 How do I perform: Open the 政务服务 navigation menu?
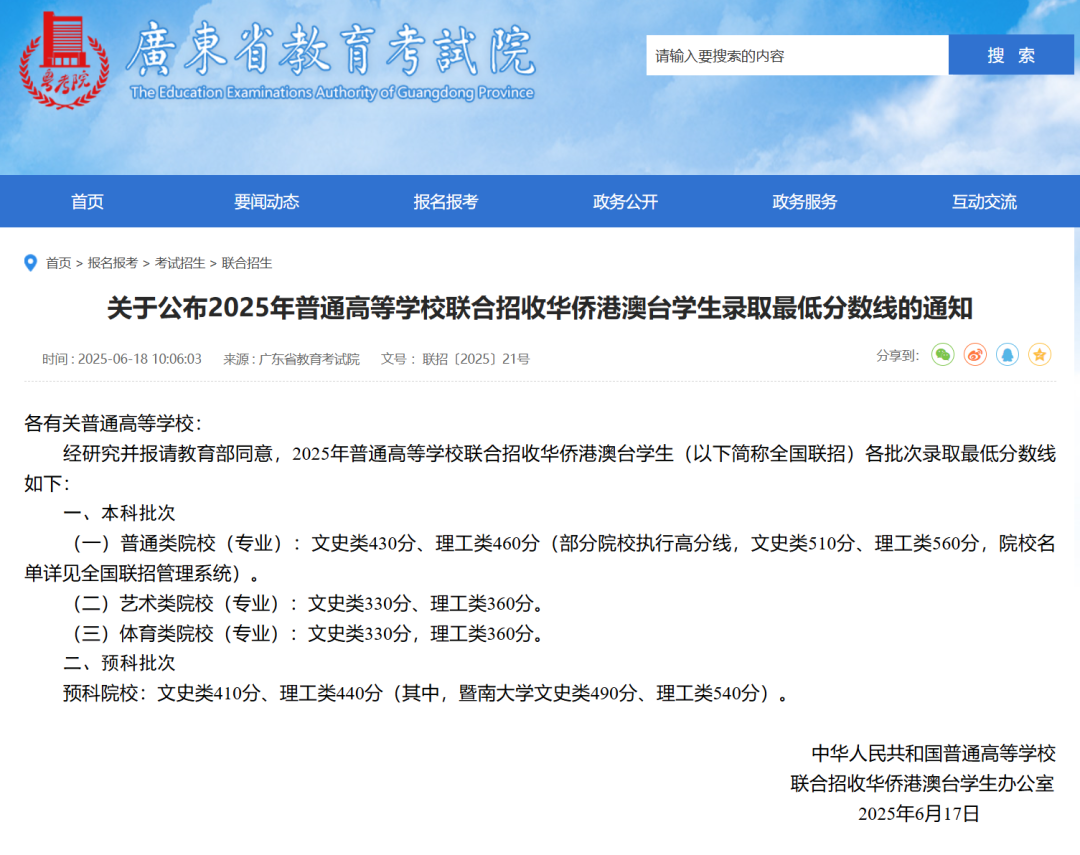[x=804, y=202]
